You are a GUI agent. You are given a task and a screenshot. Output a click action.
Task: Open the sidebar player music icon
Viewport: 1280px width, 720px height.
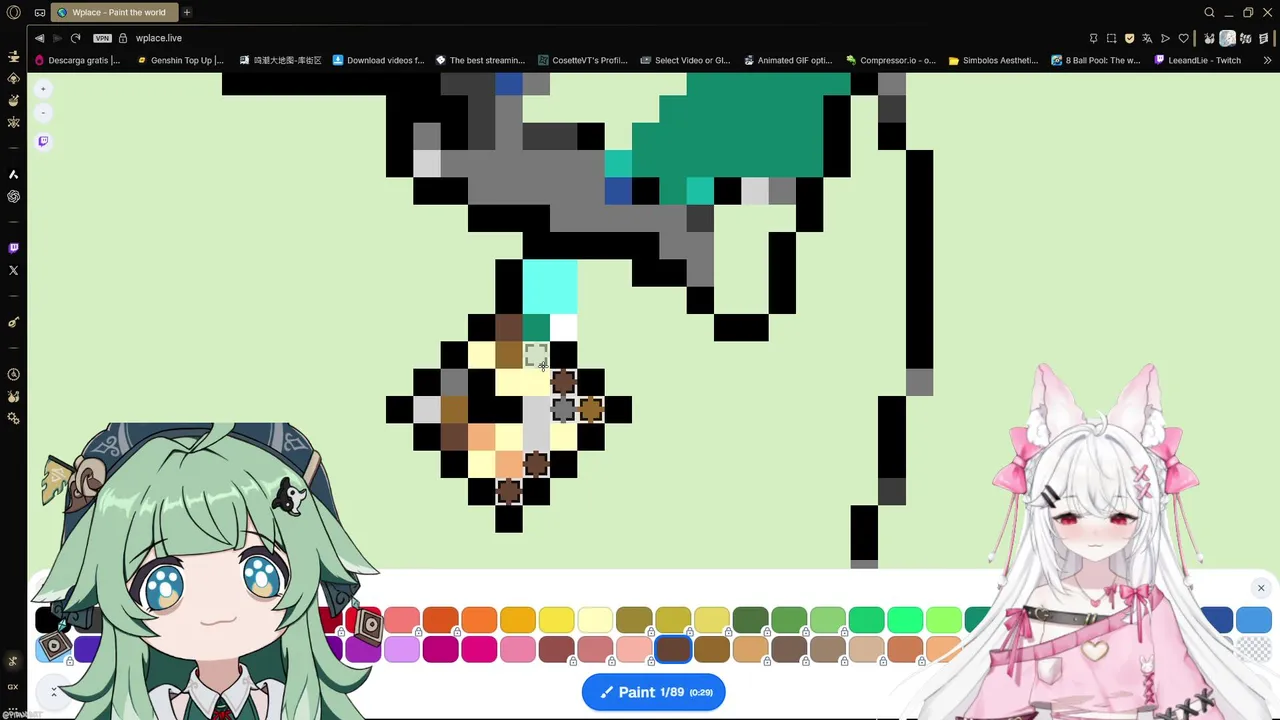pyautogui.click(x=13, y=322)
